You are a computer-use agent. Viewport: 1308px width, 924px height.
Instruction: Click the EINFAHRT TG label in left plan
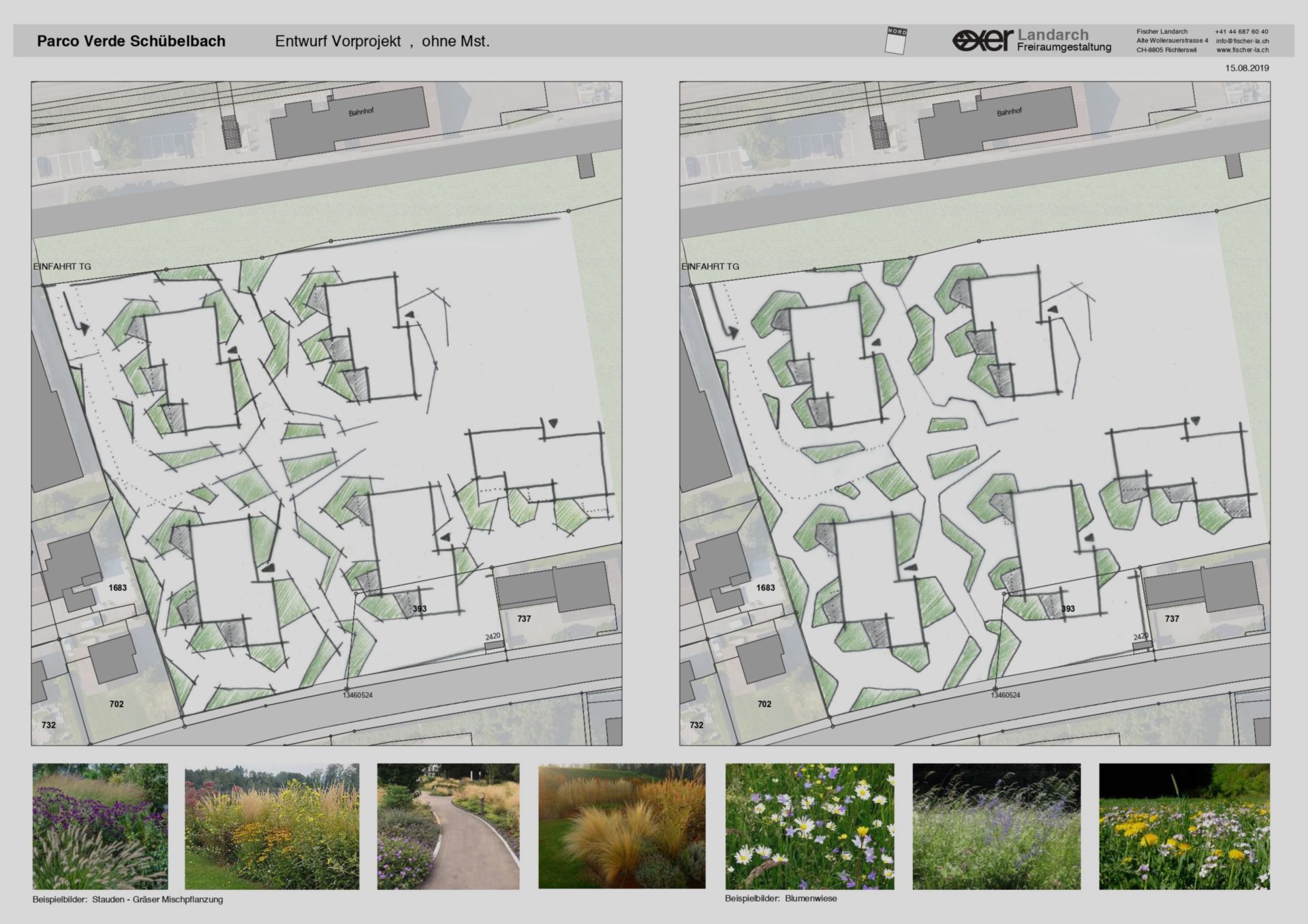62,266
